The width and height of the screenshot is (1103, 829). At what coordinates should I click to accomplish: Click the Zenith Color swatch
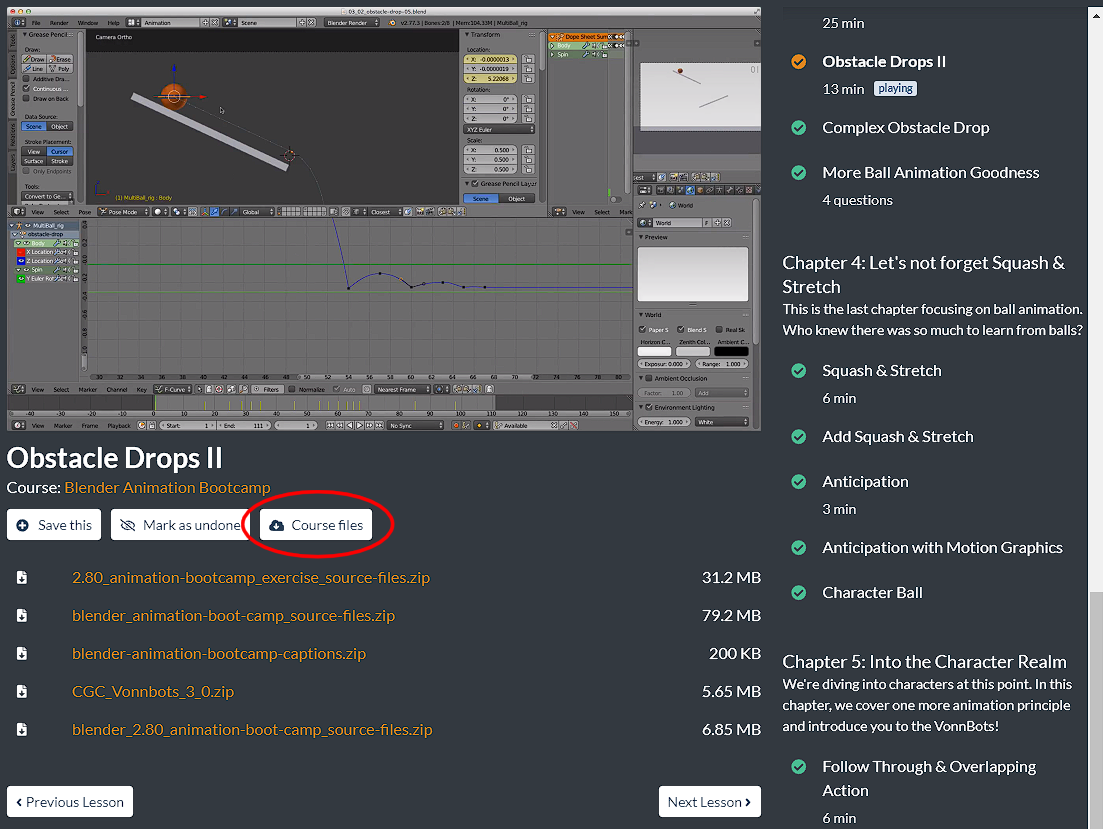[x=693, y=351]
